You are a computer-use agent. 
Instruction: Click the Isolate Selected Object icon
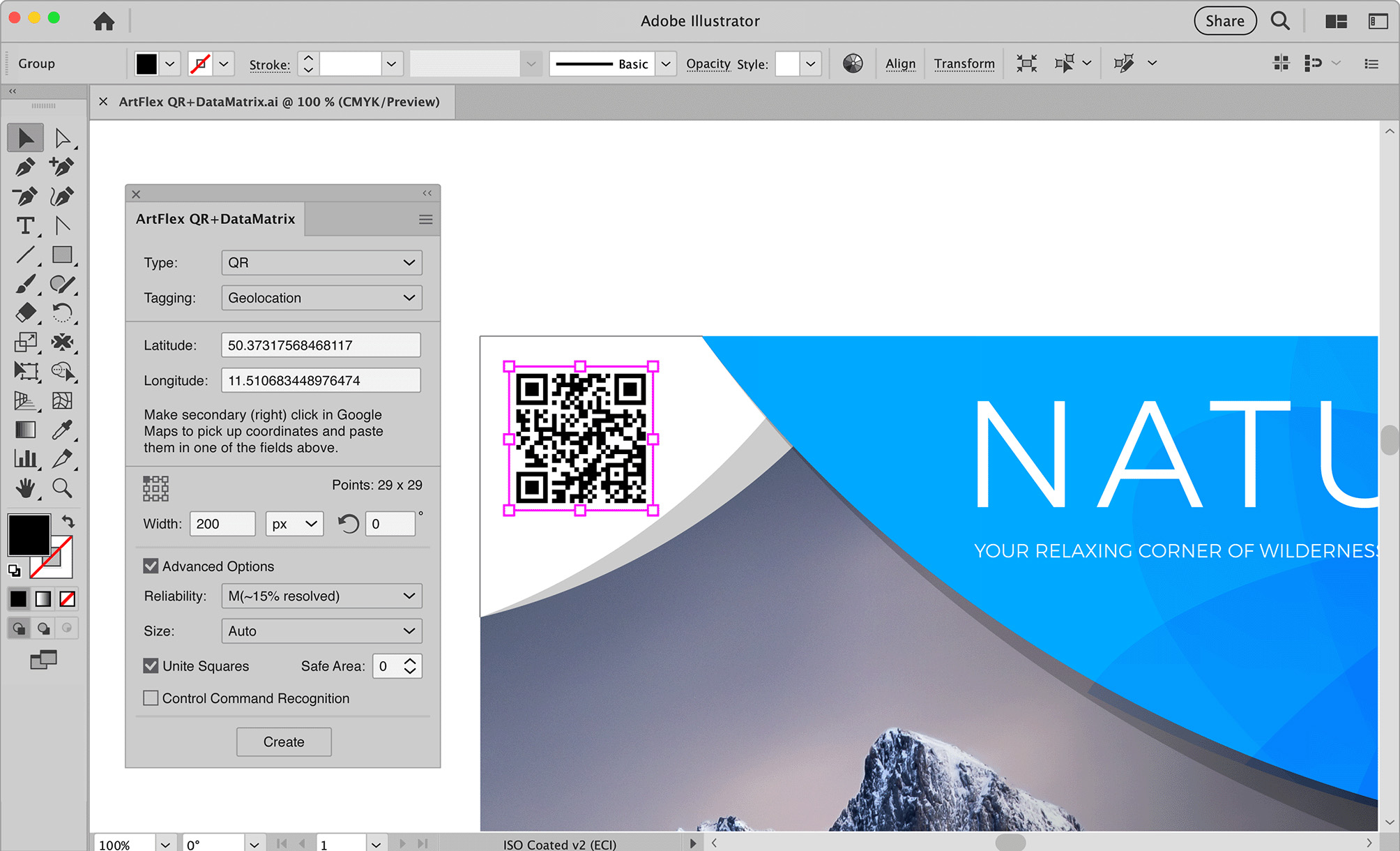[1026, 63]
